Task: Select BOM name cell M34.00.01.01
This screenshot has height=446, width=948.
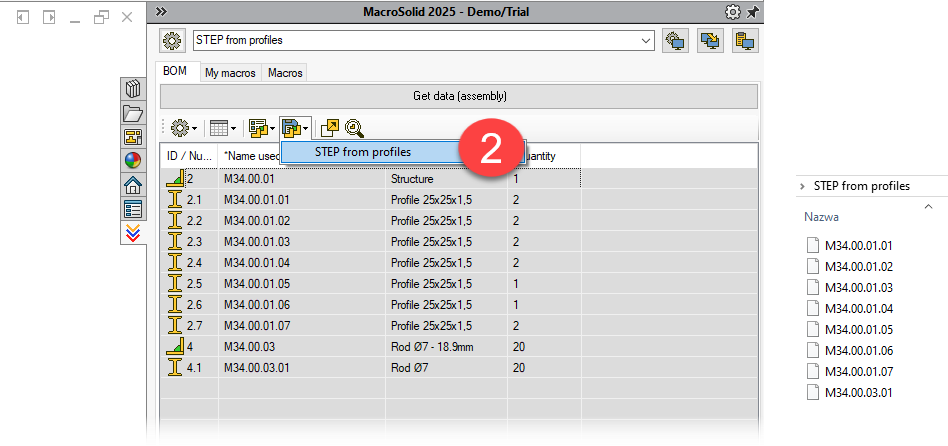Action: (x=302, y=199)
